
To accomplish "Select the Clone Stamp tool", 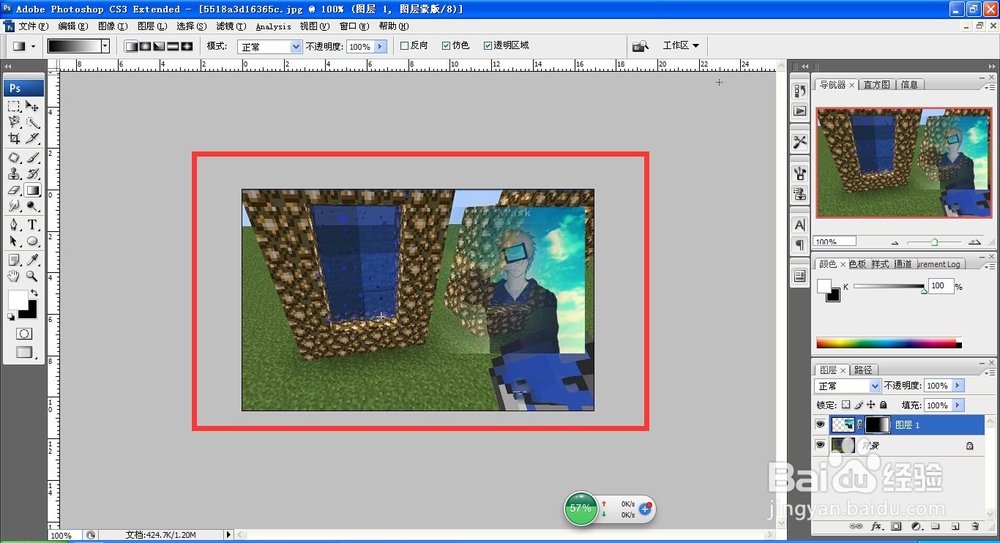I will [14, 174].
